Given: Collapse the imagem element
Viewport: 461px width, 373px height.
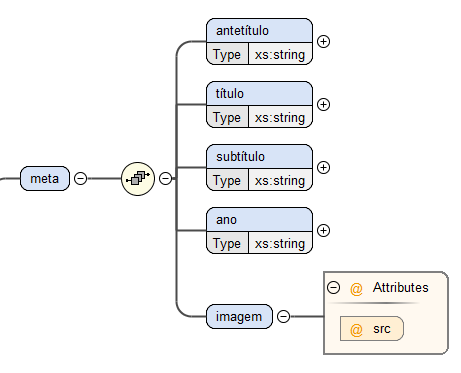Looking at the screenshot, I should [x=284, y=317].
